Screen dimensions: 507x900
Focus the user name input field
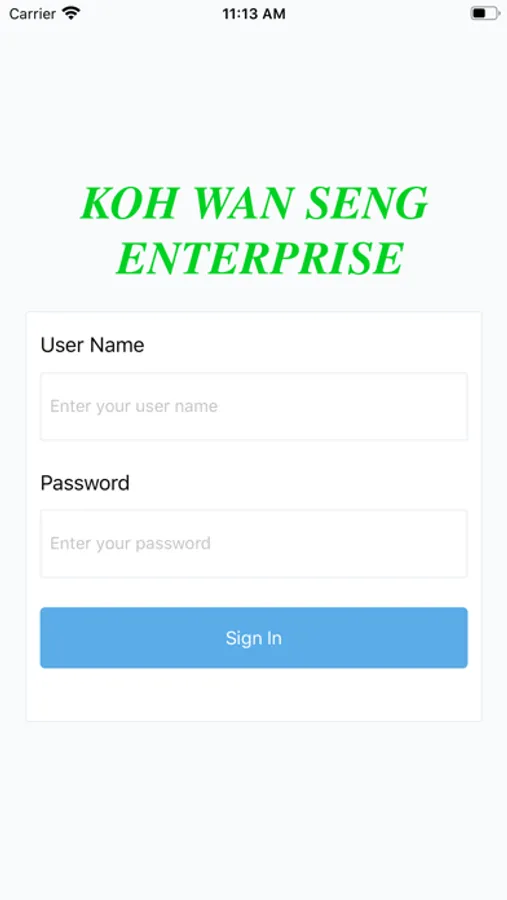(x=254, y=406)
